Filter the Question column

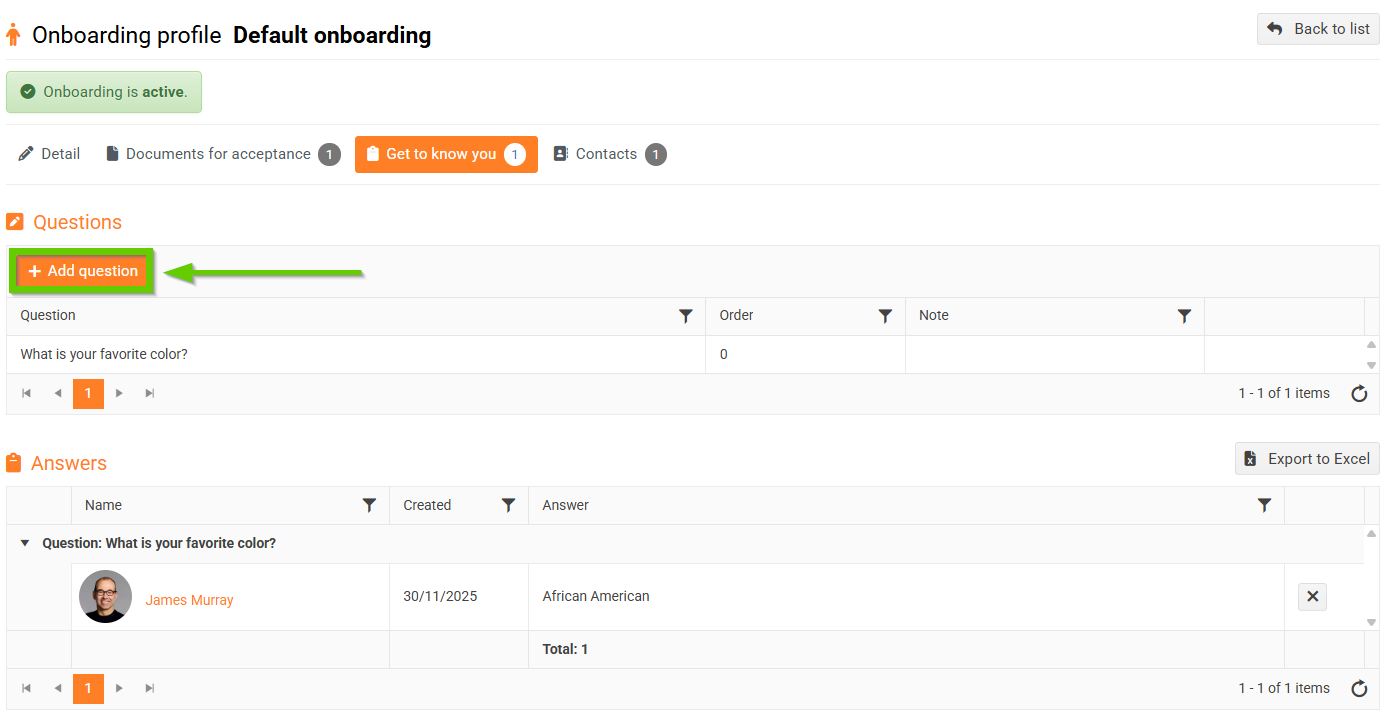[x=686, y=316]
